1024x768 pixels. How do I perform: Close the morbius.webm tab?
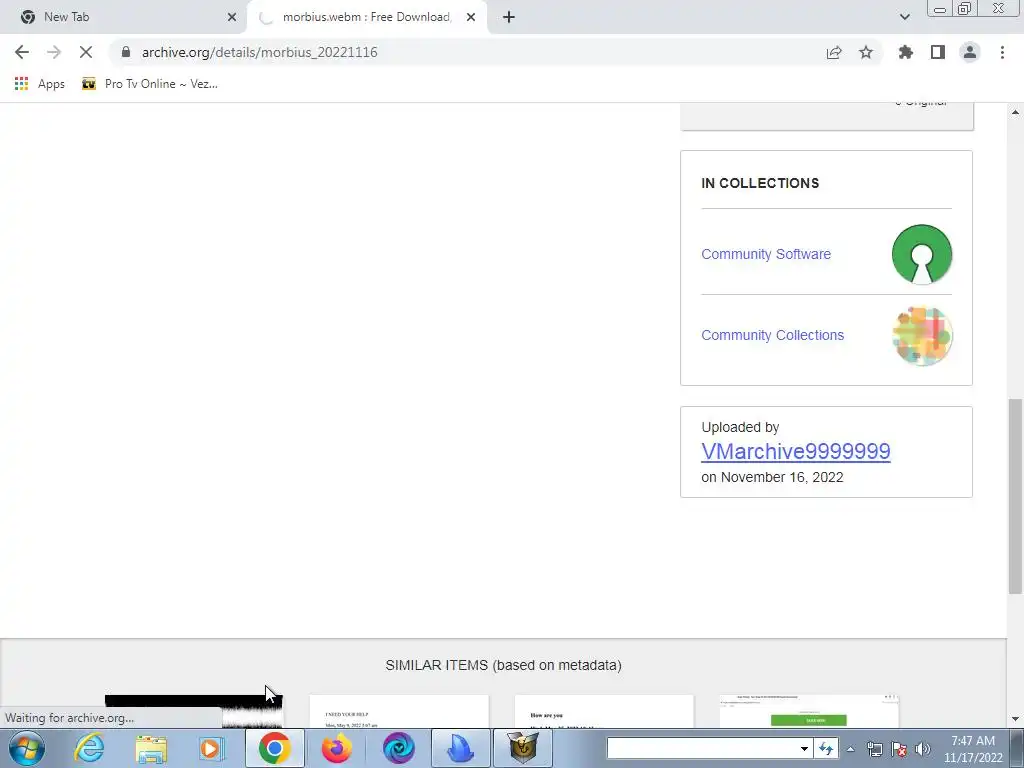(x=471, y=17)
